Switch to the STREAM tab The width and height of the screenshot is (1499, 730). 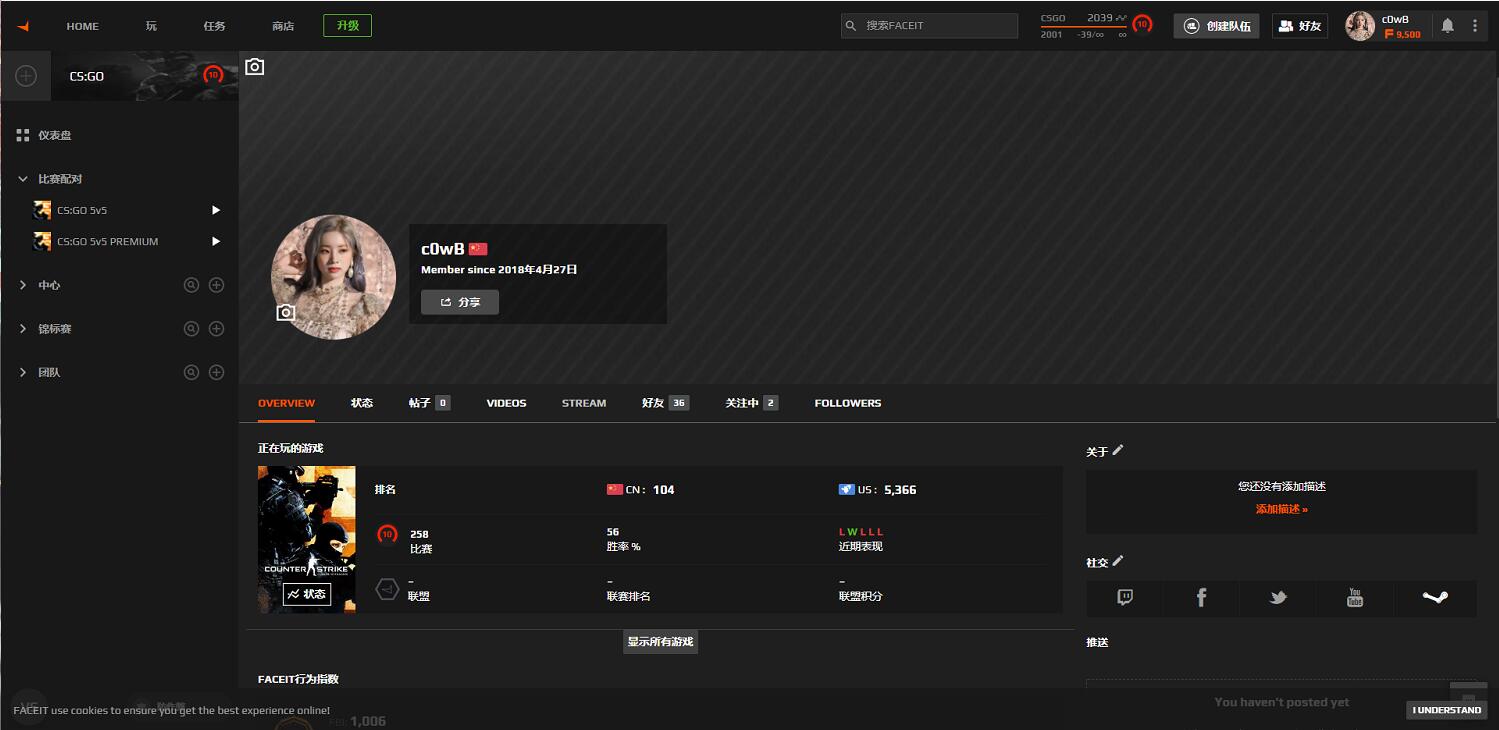pos(584,403)
